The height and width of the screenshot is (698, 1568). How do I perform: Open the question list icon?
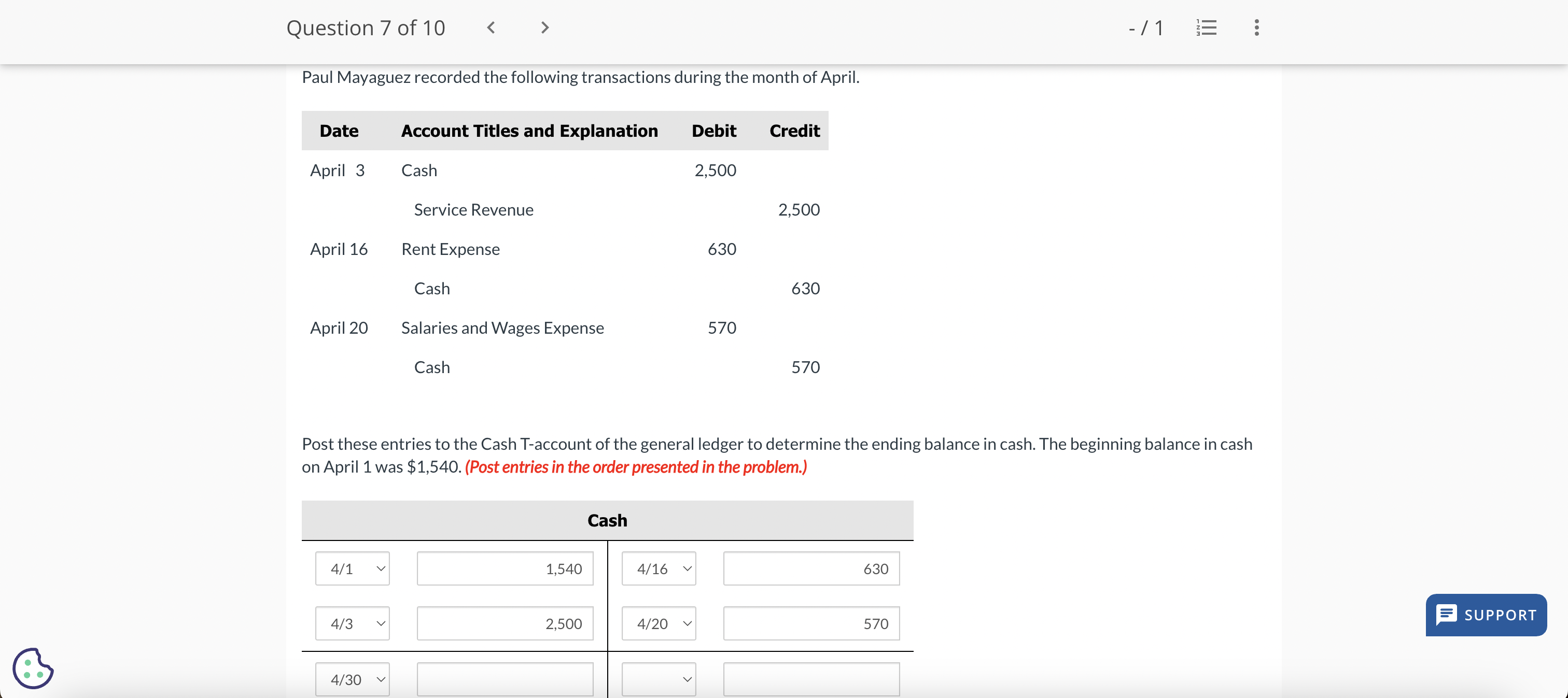pos(1207,27)
